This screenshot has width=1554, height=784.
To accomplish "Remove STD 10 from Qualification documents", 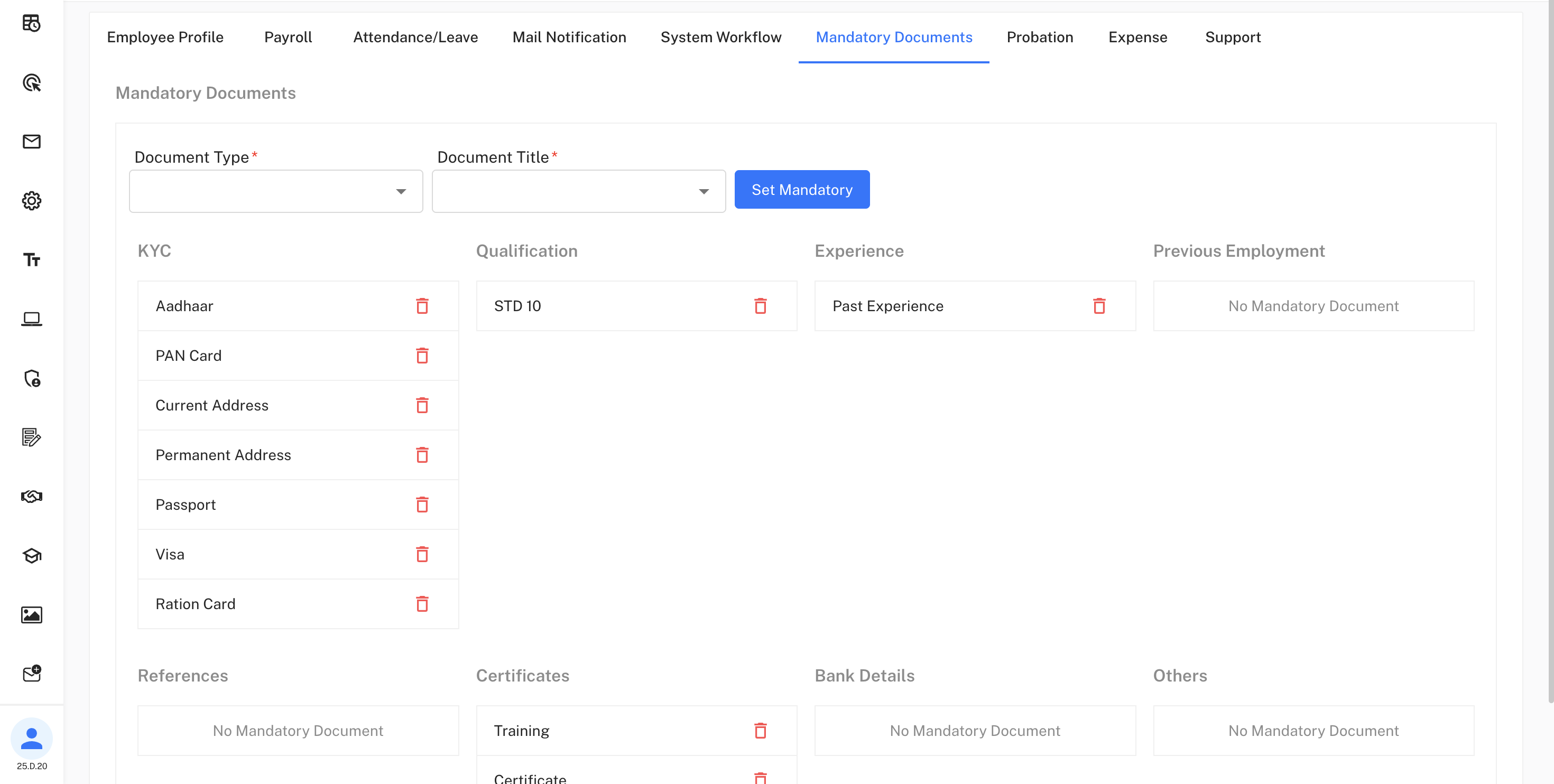I will tap(761, 306).
